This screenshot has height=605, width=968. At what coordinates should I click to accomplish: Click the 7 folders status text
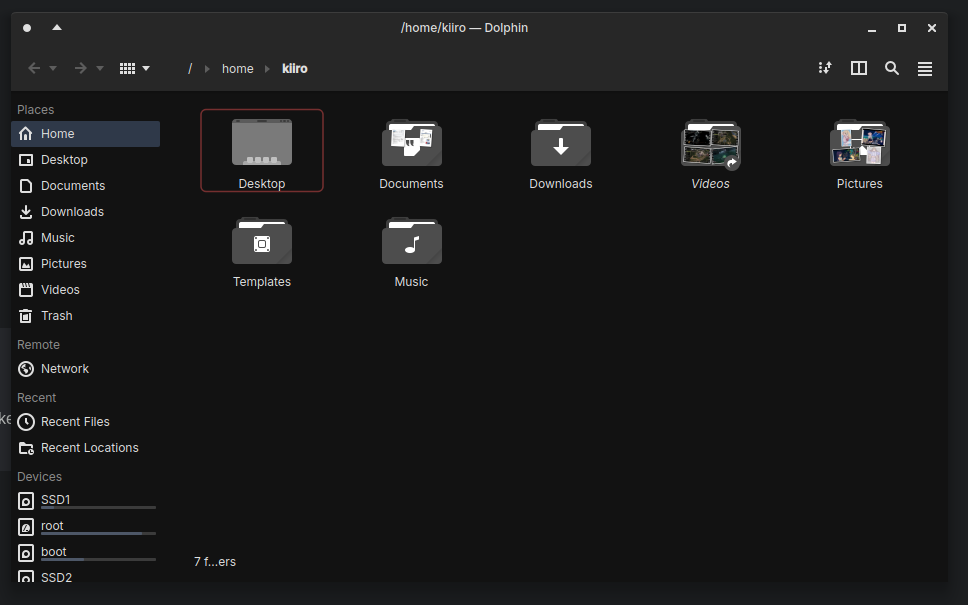point(215,562)
